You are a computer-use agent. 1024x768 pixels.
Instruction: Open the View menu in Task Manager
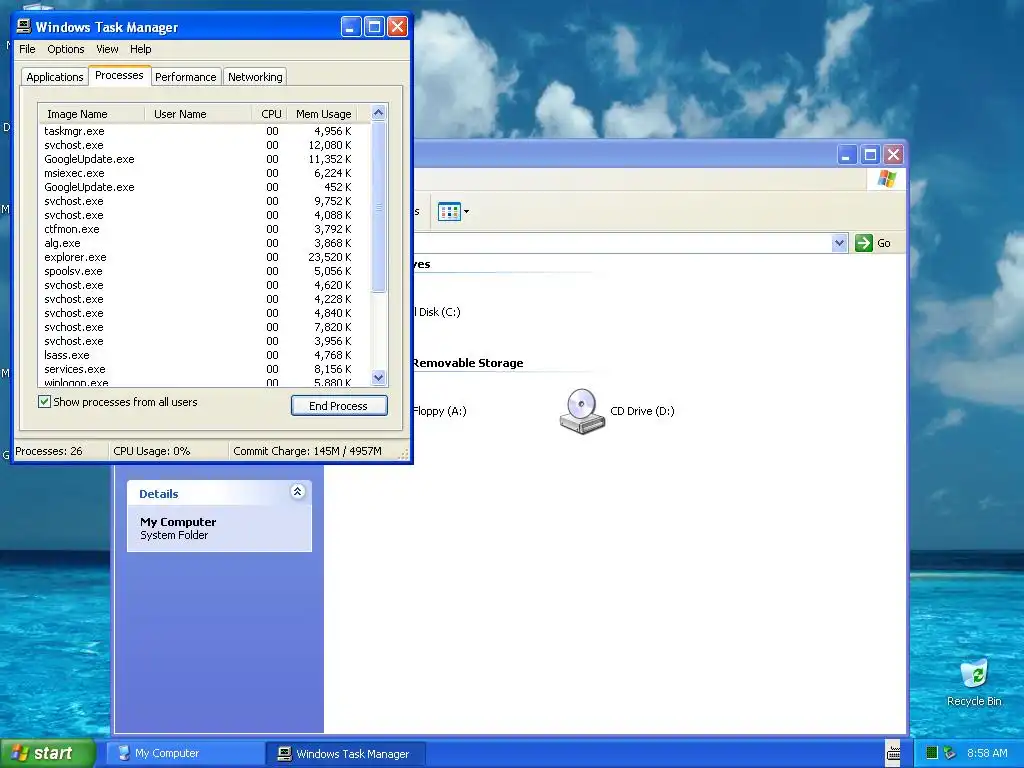107,49
